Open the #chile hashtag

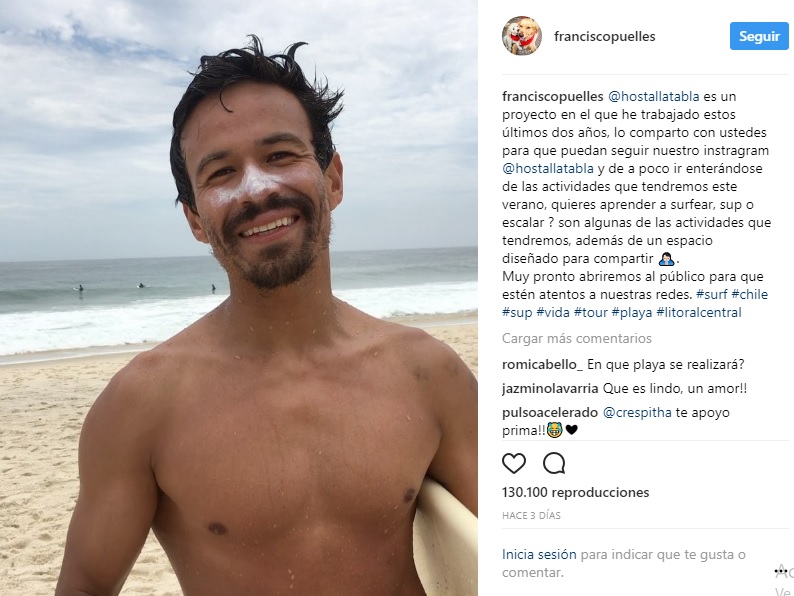pyautogui.click(x=749, y=294)
